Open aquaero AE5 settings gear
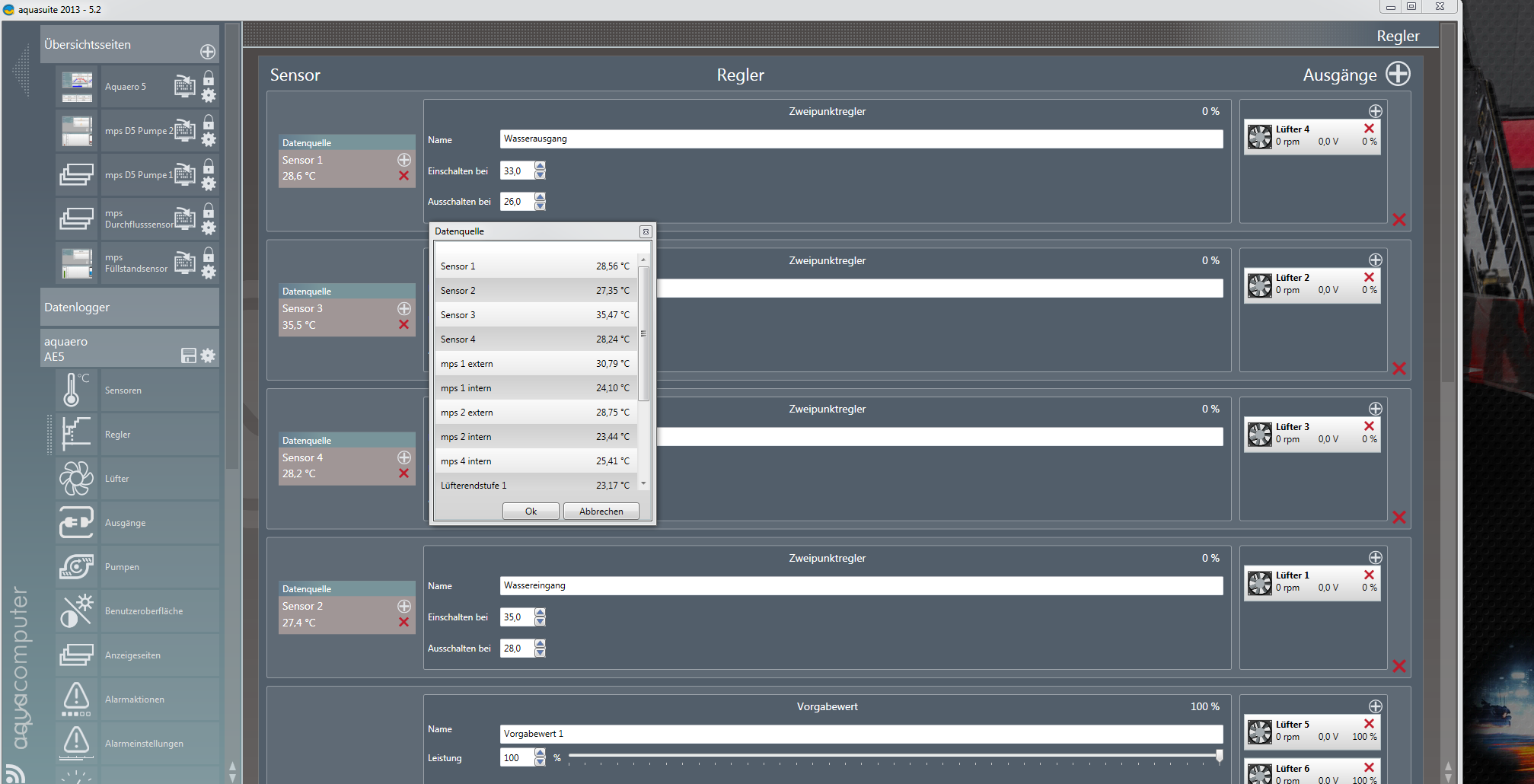This screenshot has width=1534, height=784. (x=208, y=355)
